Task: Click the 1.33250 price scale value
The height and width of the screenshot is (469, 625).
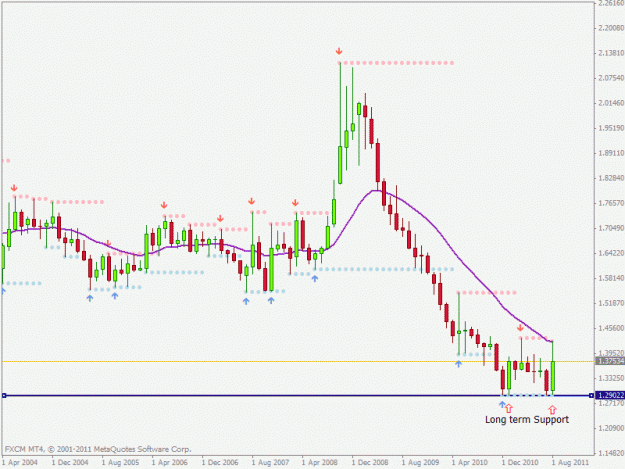Action: coord(611,378)
